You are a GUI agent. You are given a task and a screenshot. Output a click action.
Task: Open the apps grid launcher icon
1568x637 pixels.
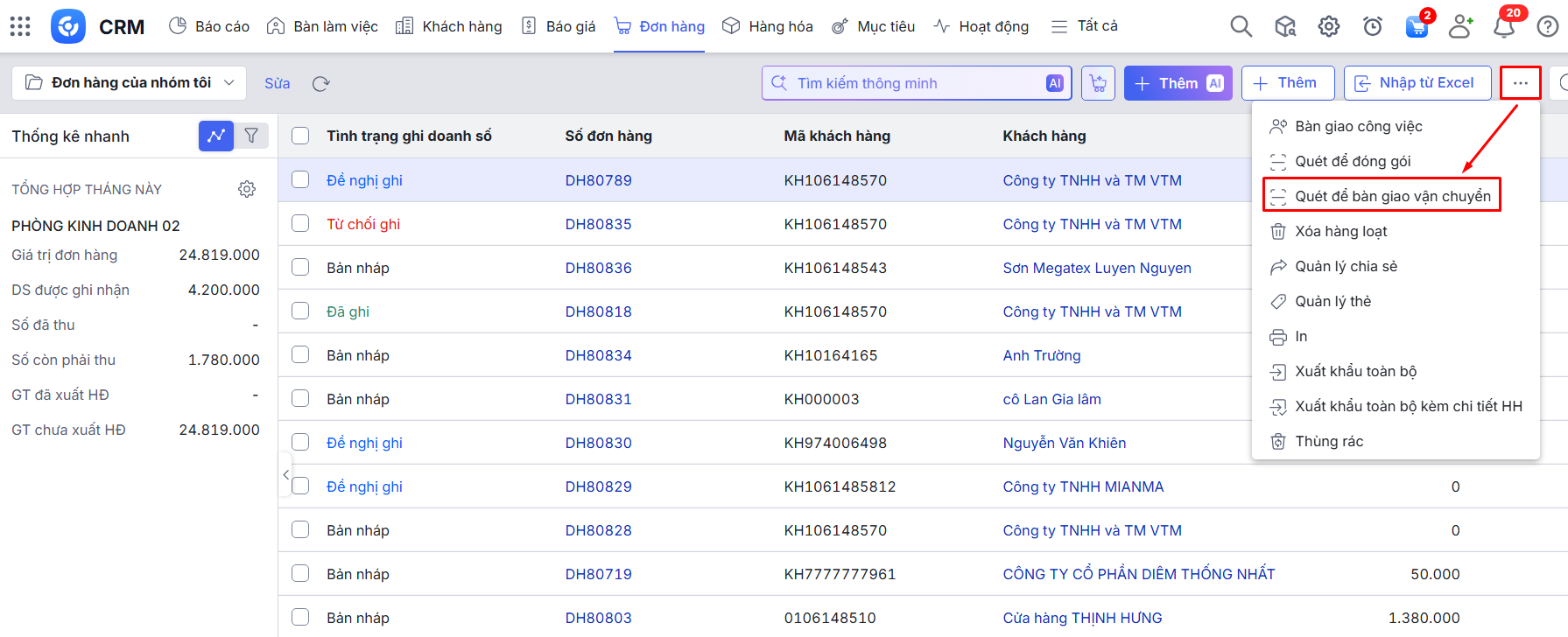(20, 26)
